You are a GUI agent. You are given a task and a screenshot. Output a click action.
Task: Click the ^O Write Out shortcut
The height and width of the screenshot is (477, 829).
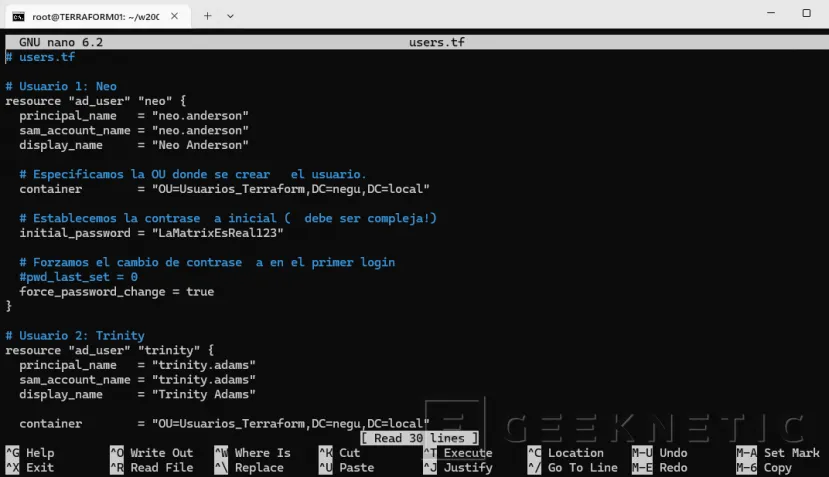tap(152, 453)
